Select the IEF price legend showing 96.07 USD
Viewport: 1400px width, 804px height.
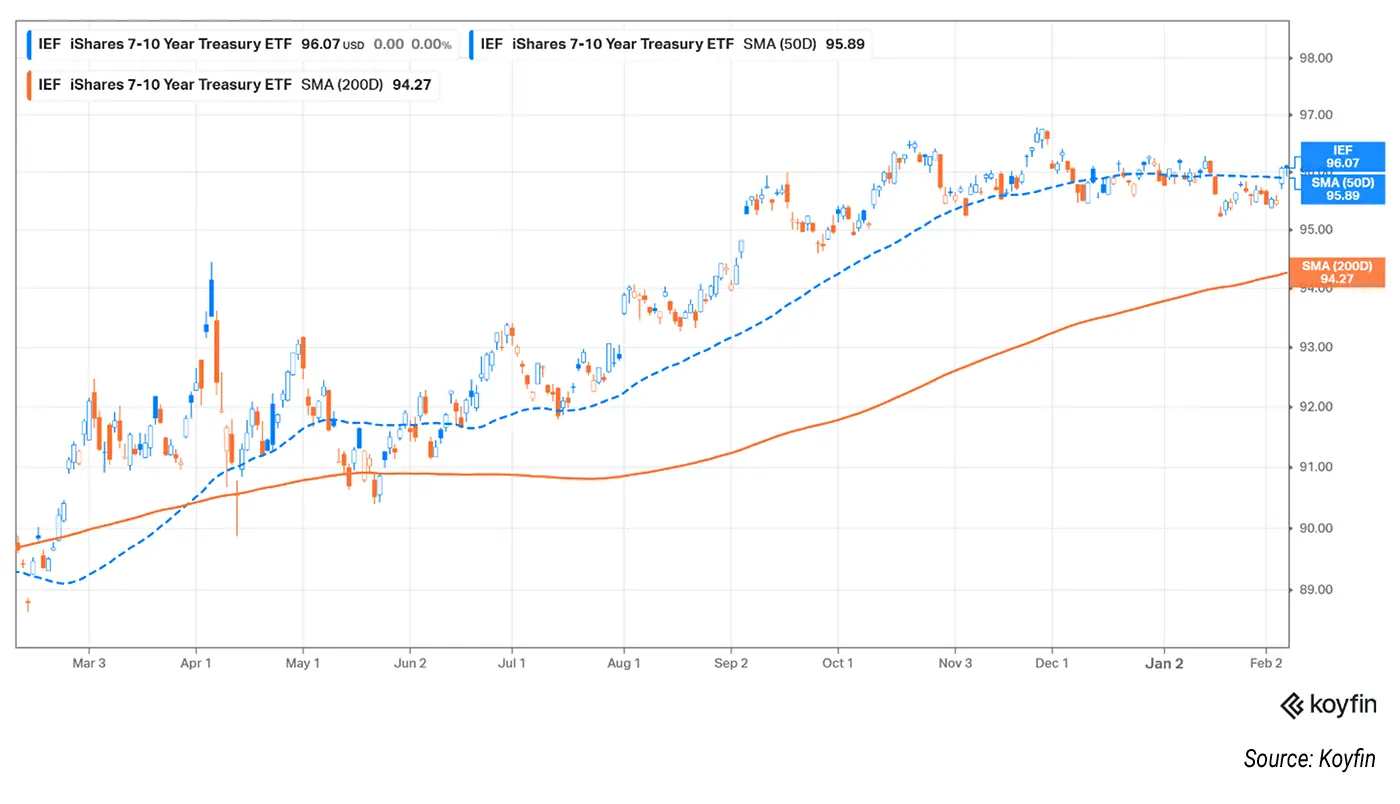point(242,44)
